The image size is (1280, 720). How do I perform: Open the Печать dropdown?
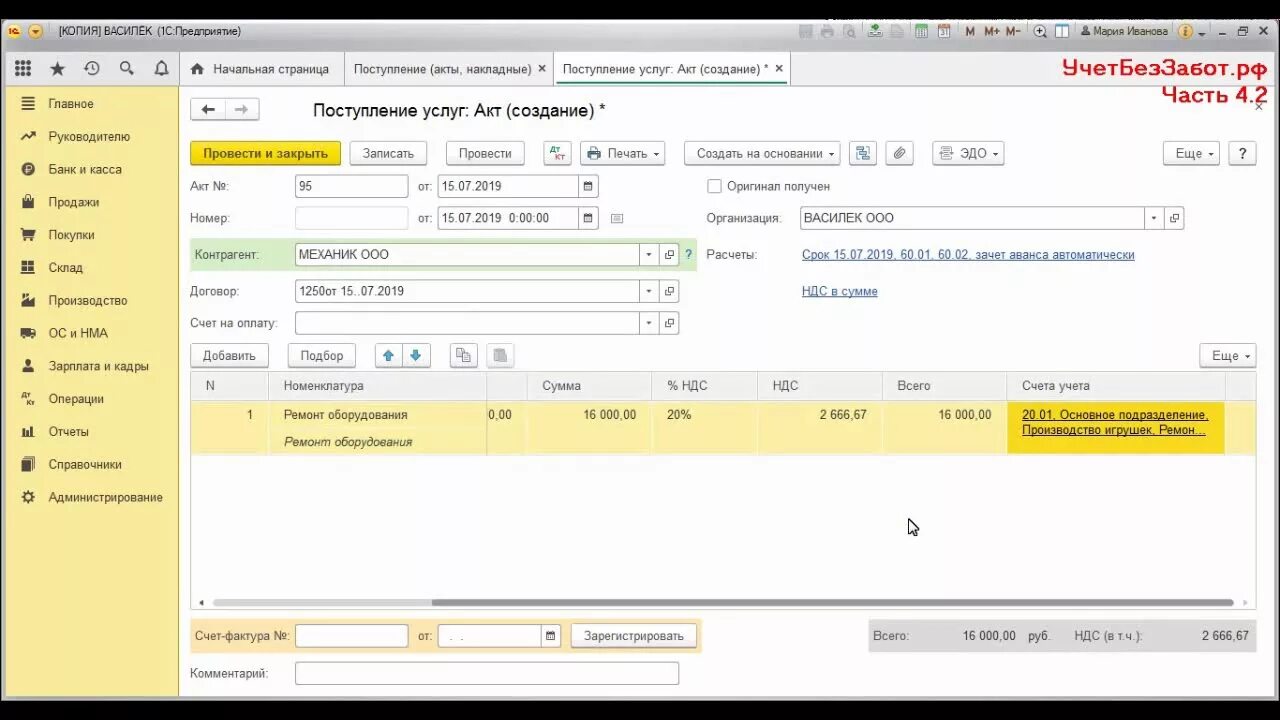(x=622, y=153)
